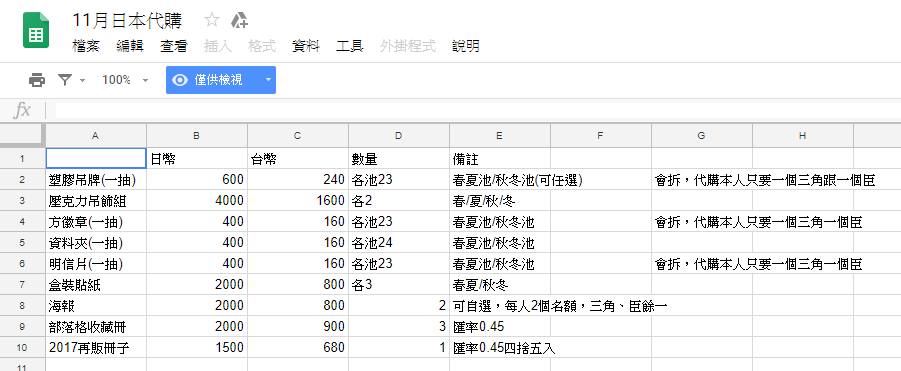Click the 1600 NT dollar cell

coord(298,201)
